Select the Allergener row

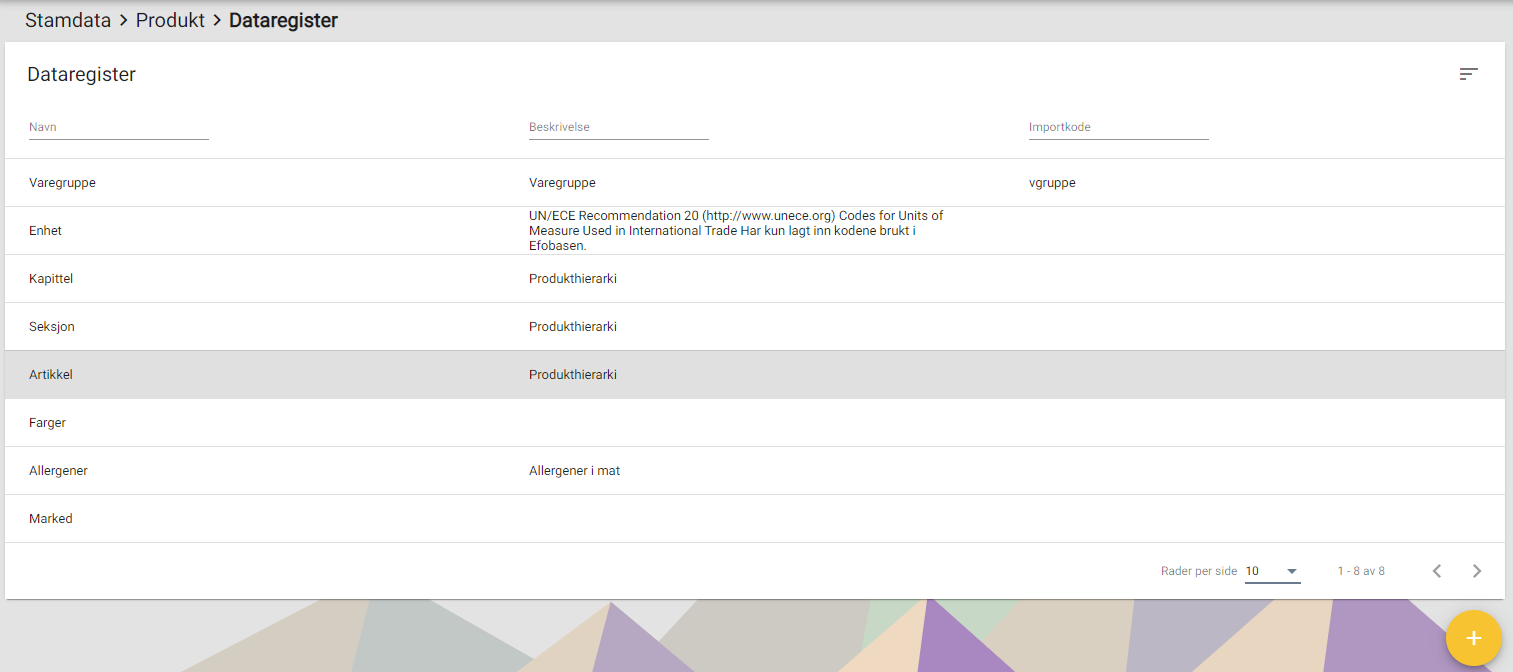58,471
